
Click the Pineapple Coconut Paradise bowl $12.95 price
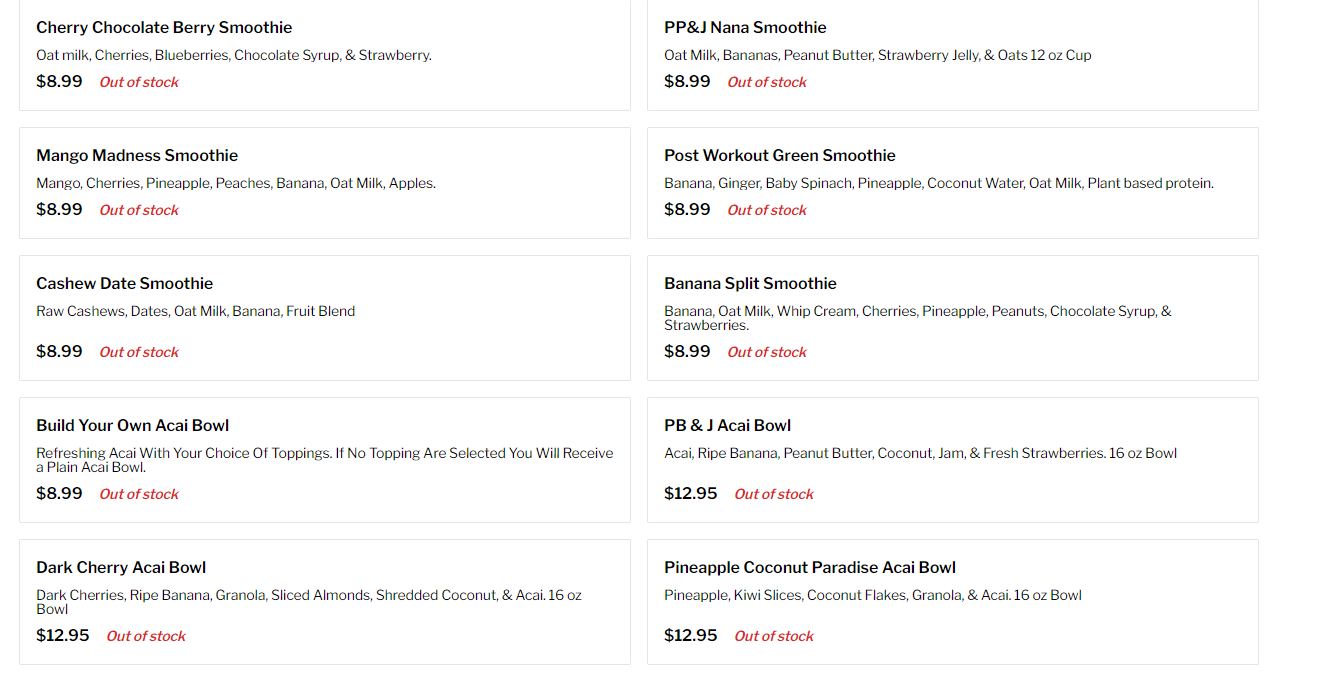tap(690, 636)
